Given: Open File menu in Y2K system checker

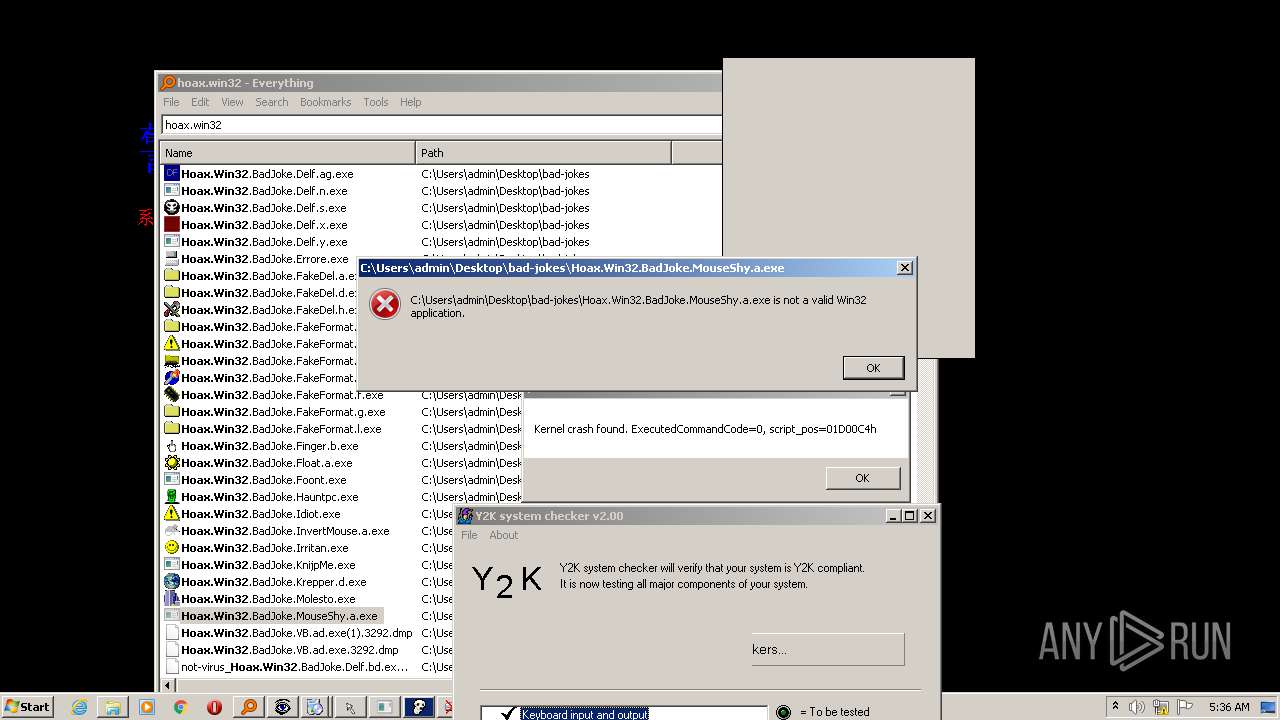Looking at the screenshot, I should point(469,535).
